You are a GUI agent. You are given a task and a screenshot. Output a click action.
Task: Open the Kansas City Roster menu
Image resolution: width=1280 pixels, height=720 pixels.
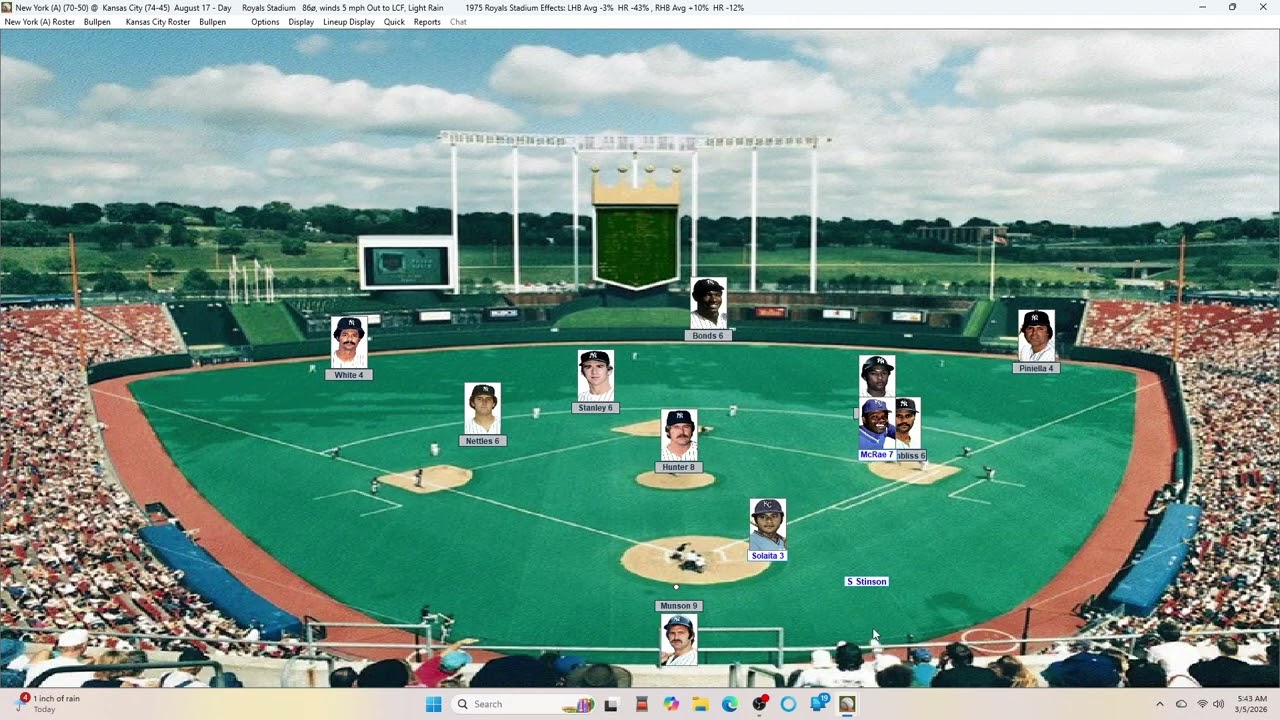pyautogui.click(x=157, y=22)
